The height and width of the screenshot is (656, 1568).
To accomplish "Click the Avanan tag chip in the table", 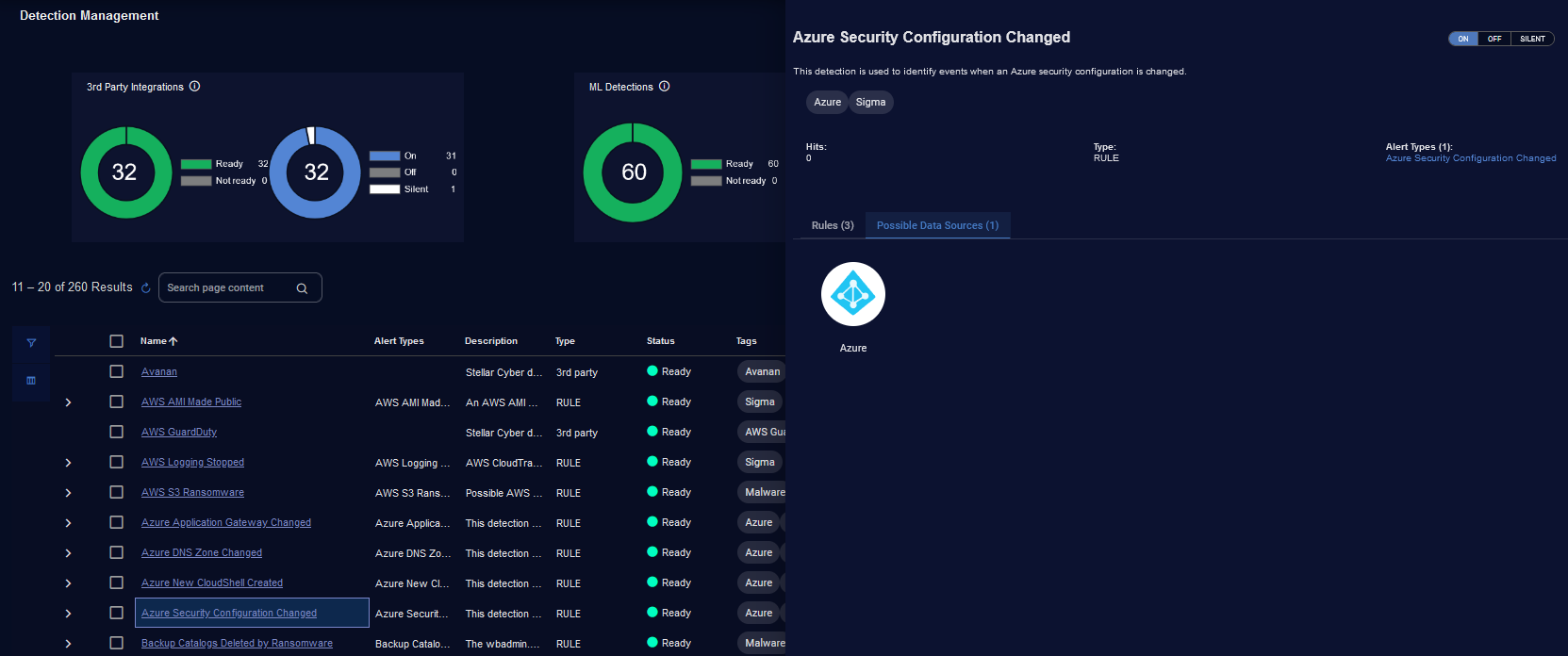I will coord(762,371).
